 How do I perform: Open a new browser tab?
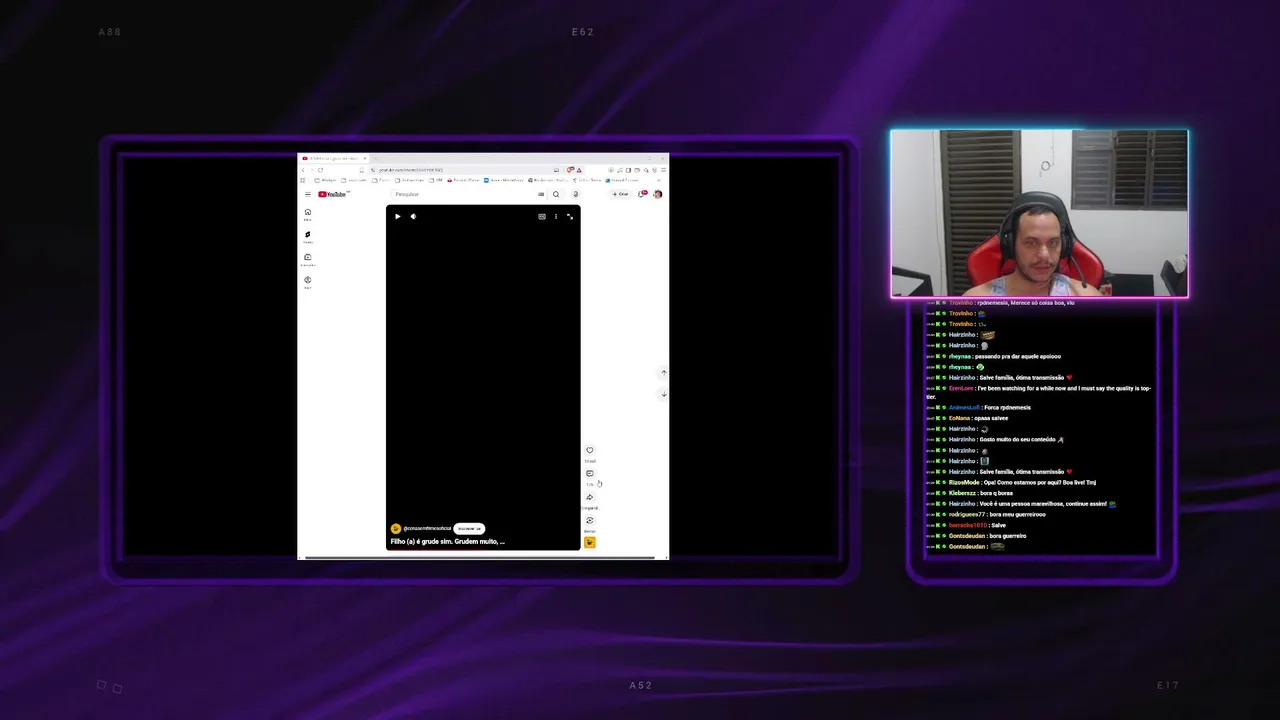377,158
